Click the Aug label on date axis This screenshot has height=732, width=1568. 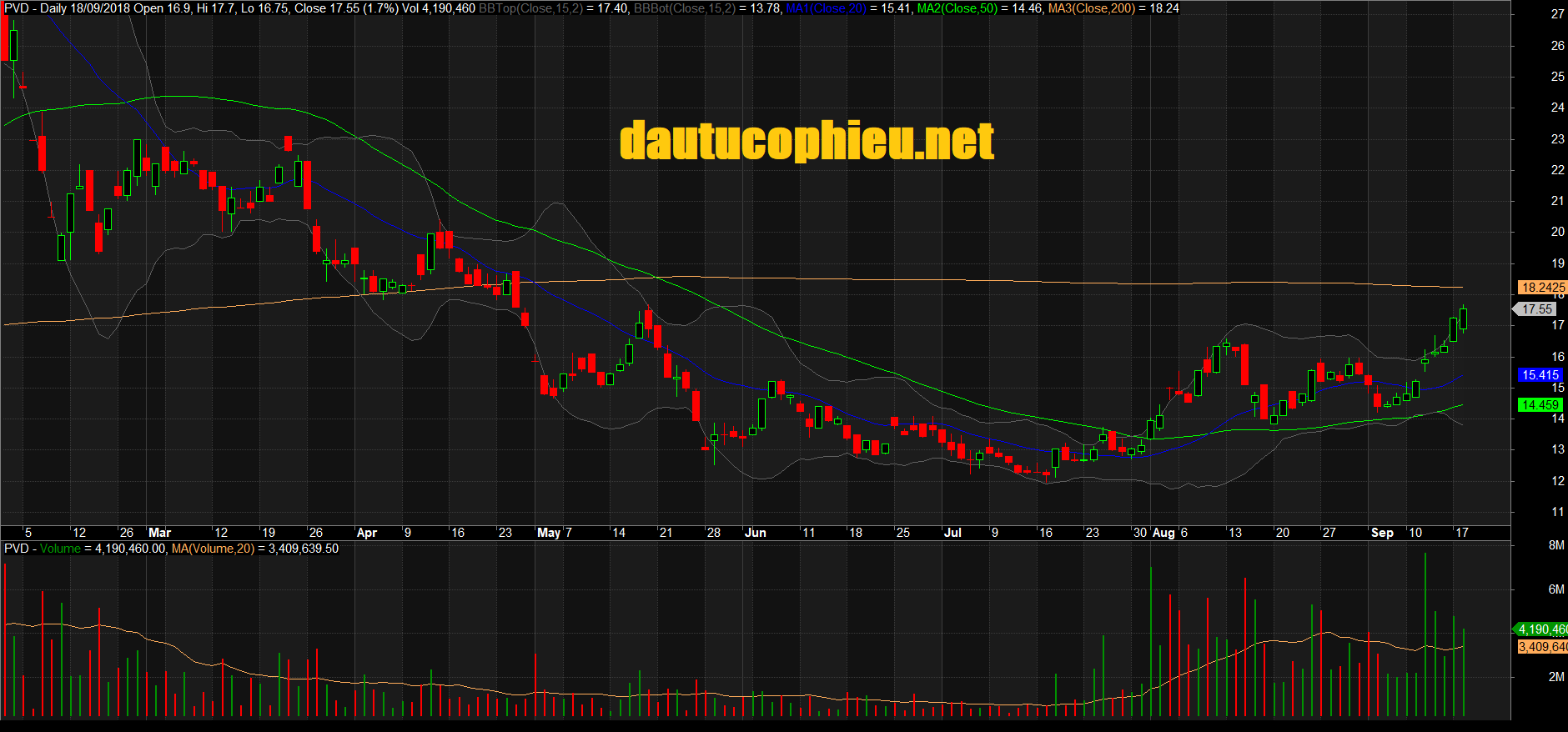pos(1163,533)
